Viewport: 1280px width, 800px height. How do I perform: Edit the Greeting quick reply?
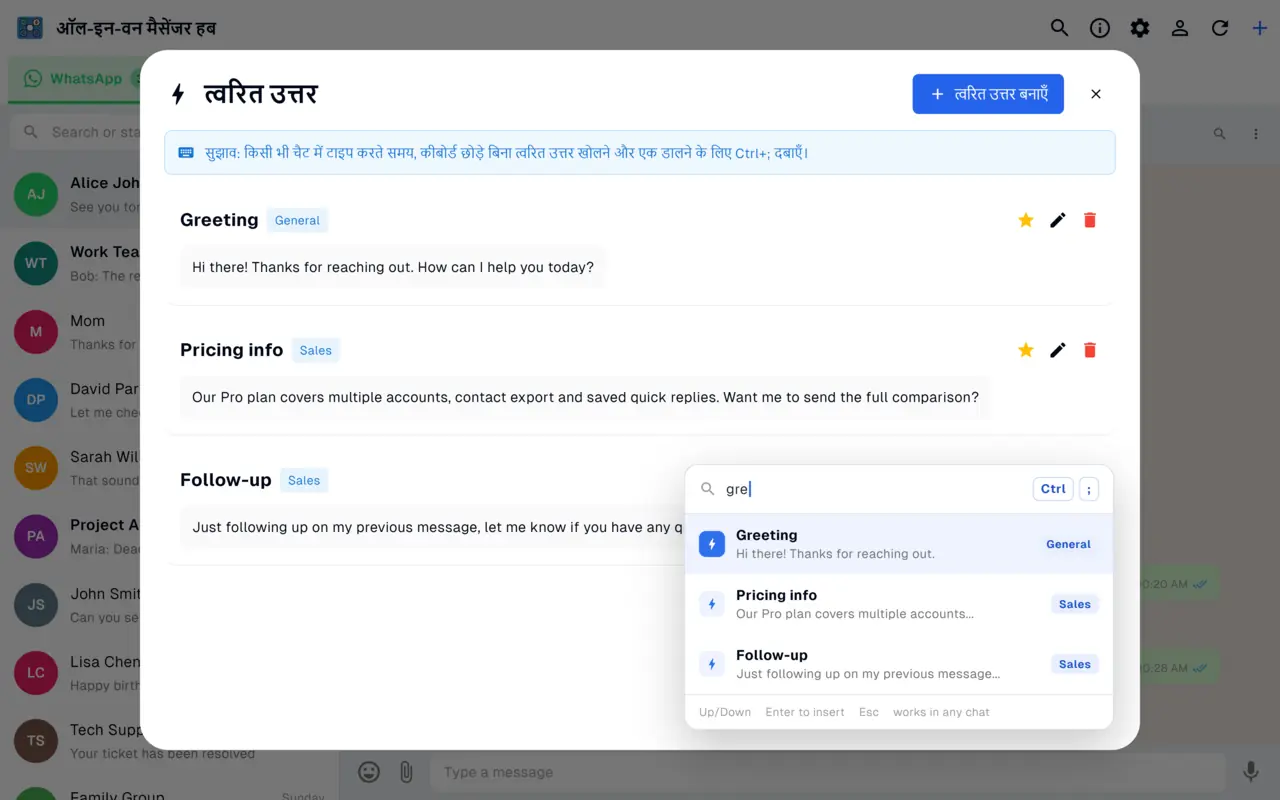pyautogui.click(x=1057, y=220)
